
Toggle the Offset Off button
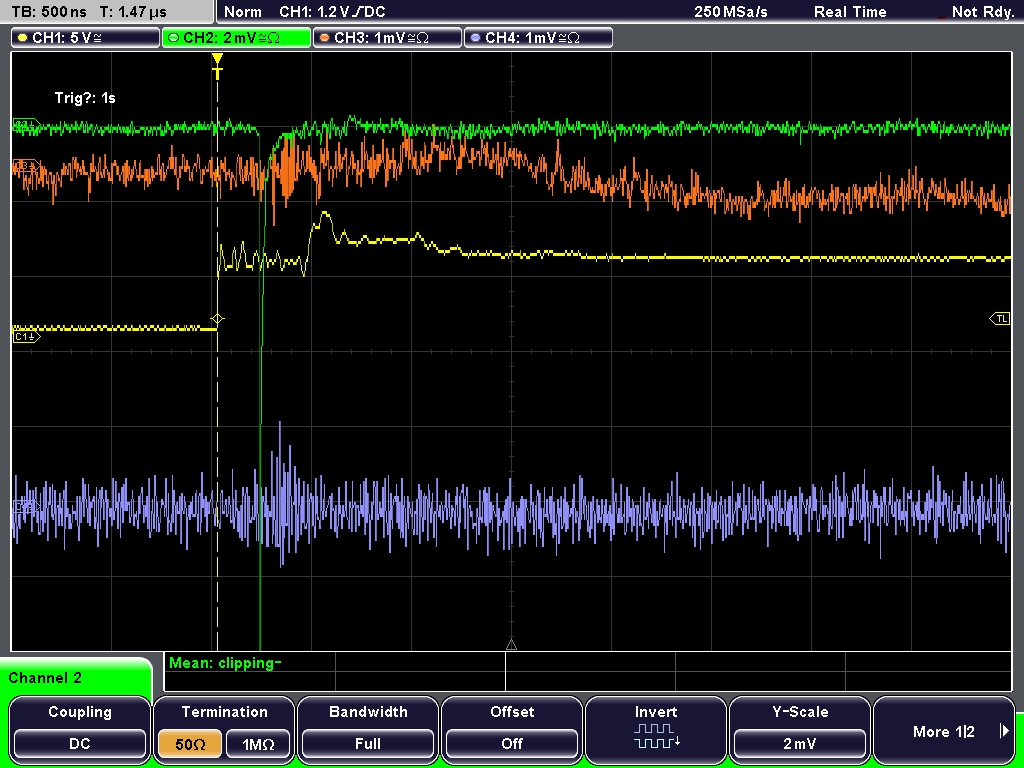tap(512, 729)
